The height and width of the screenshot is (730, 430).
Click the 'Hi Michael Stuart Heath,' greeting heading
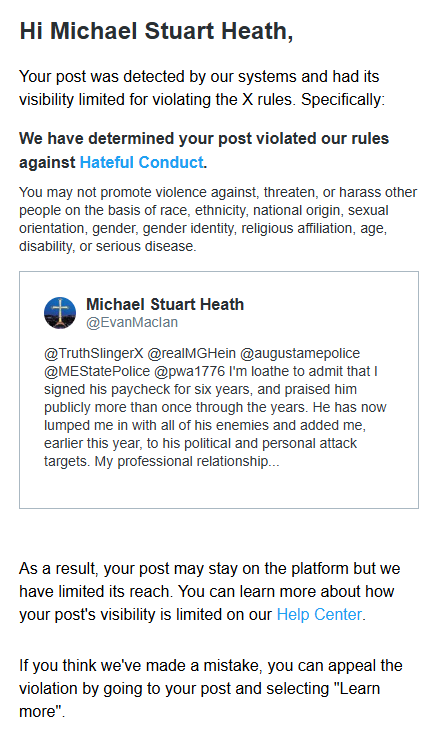[156, 31]
